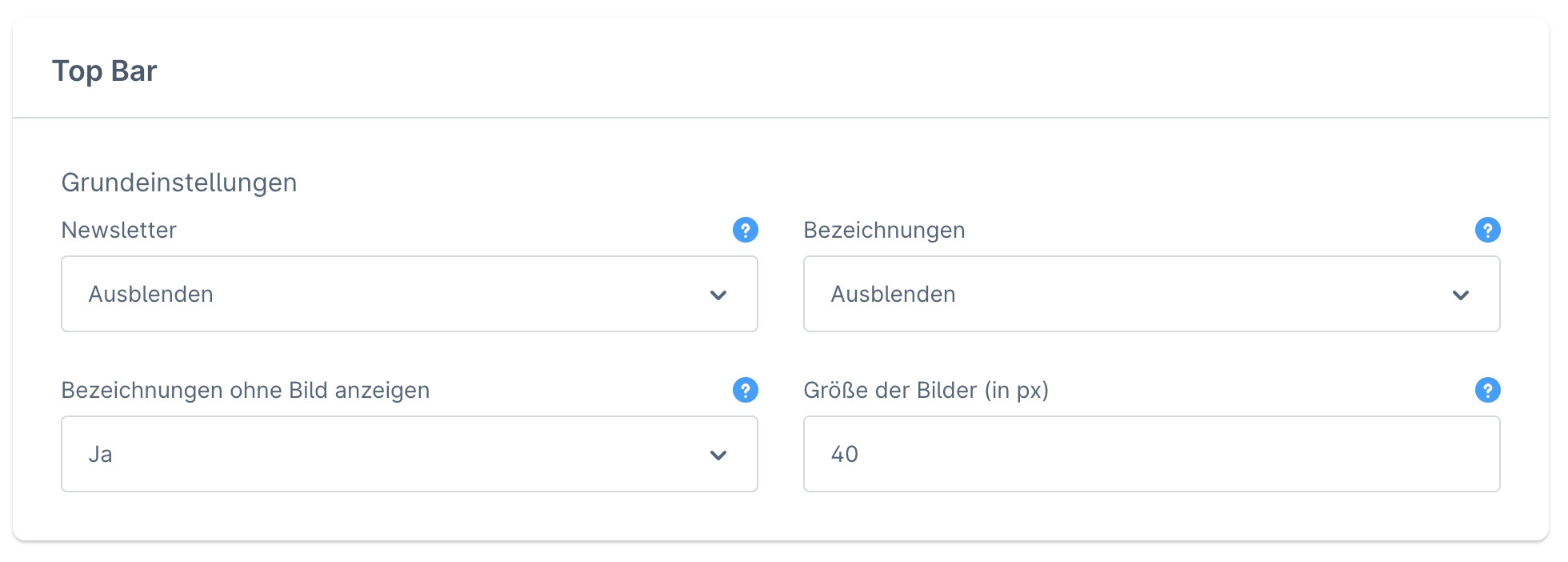The width and height of the screenshot is (1568, 562).
Task: Click the Newsletter field label
Action: pyautogui.click(x=119, y=231)
